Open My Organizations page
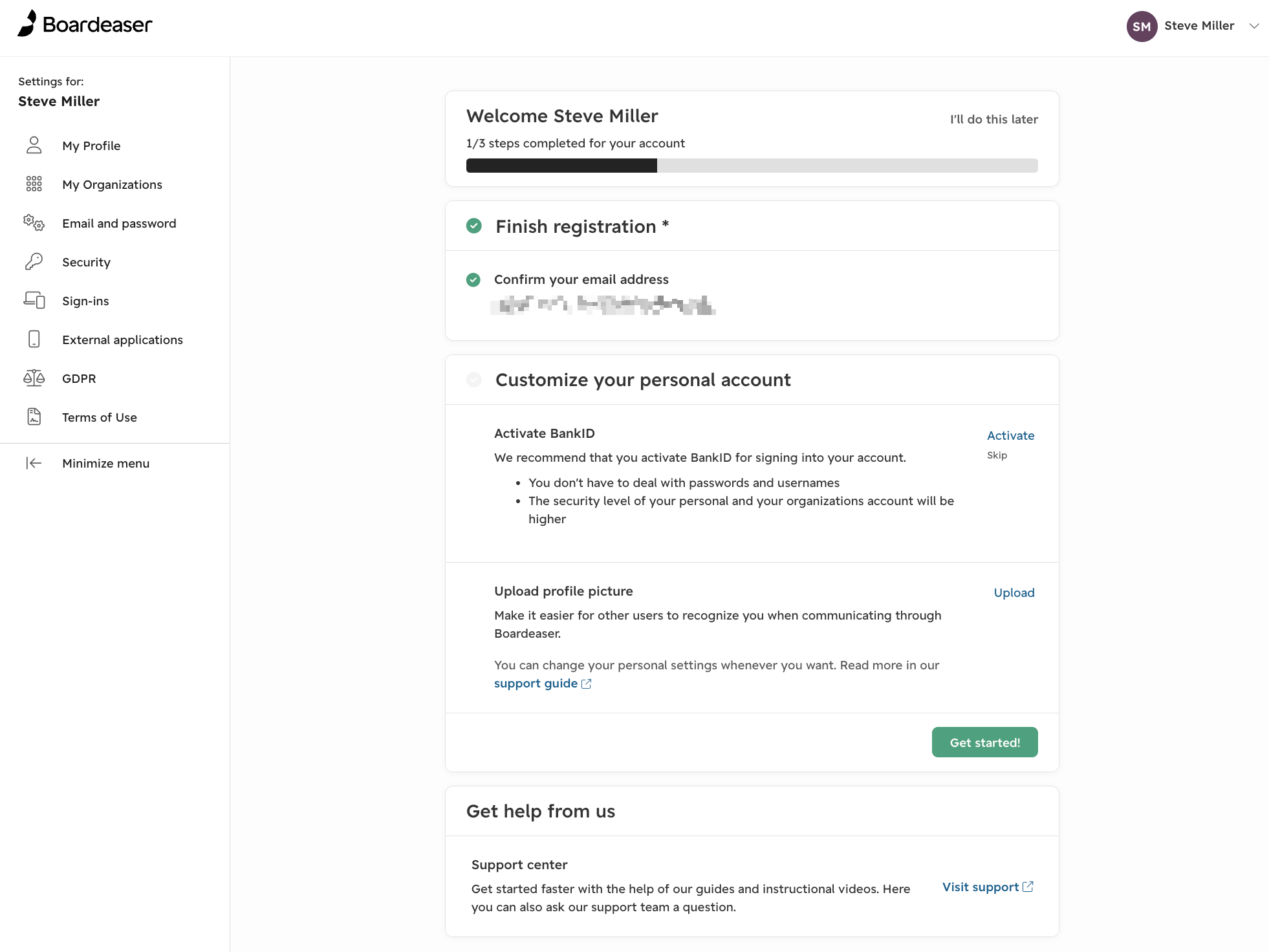Image resolution: width=1269 pixels, height=952 pixels. [x=112, y=185]
